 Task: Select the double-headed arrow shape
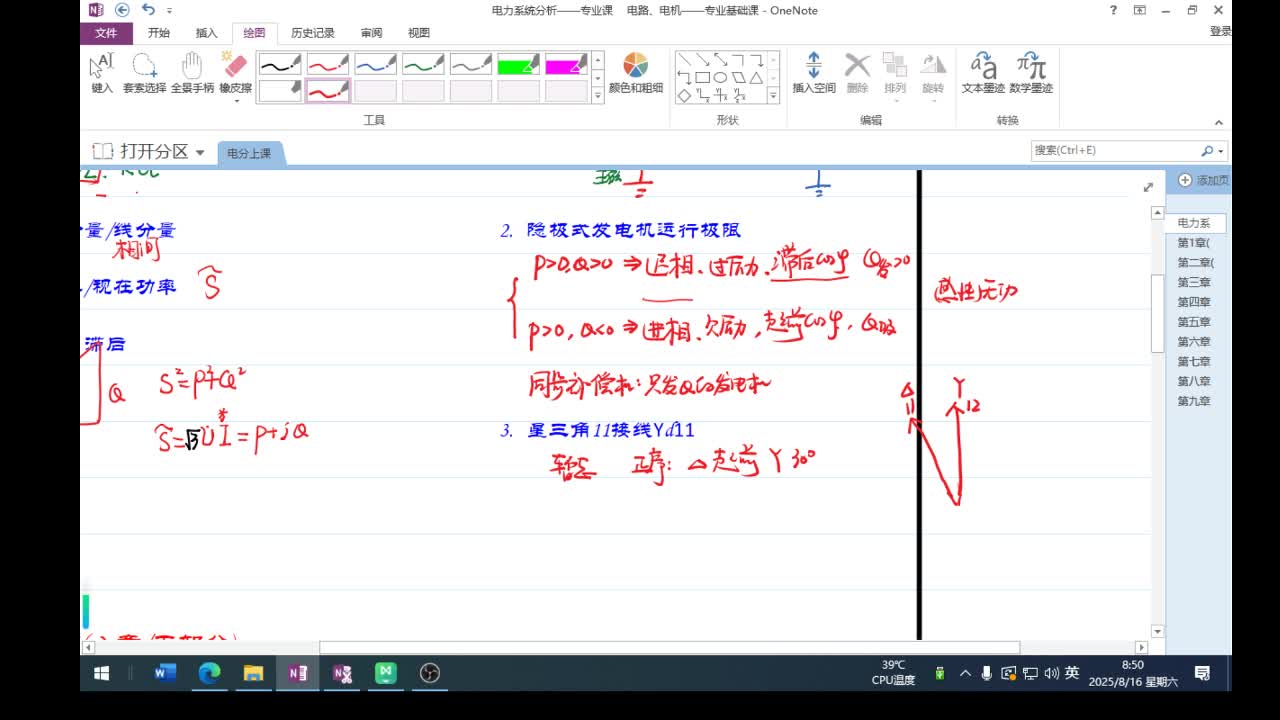[x=720, y=60]
